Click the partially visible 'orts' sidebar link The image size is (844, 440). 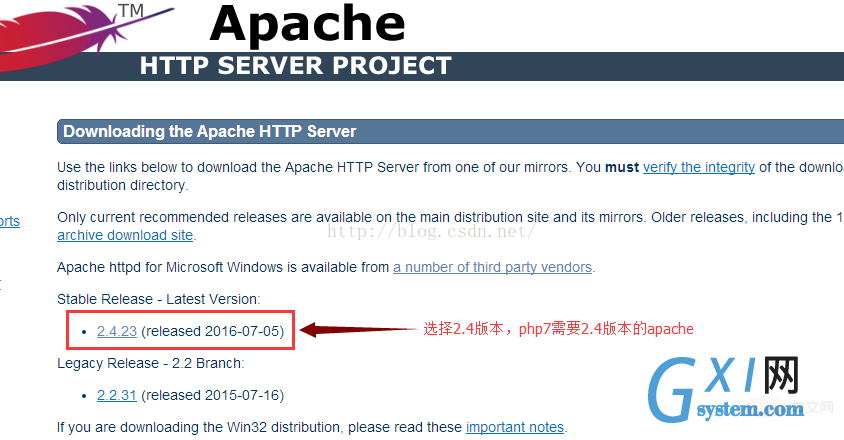pos(10,221)
